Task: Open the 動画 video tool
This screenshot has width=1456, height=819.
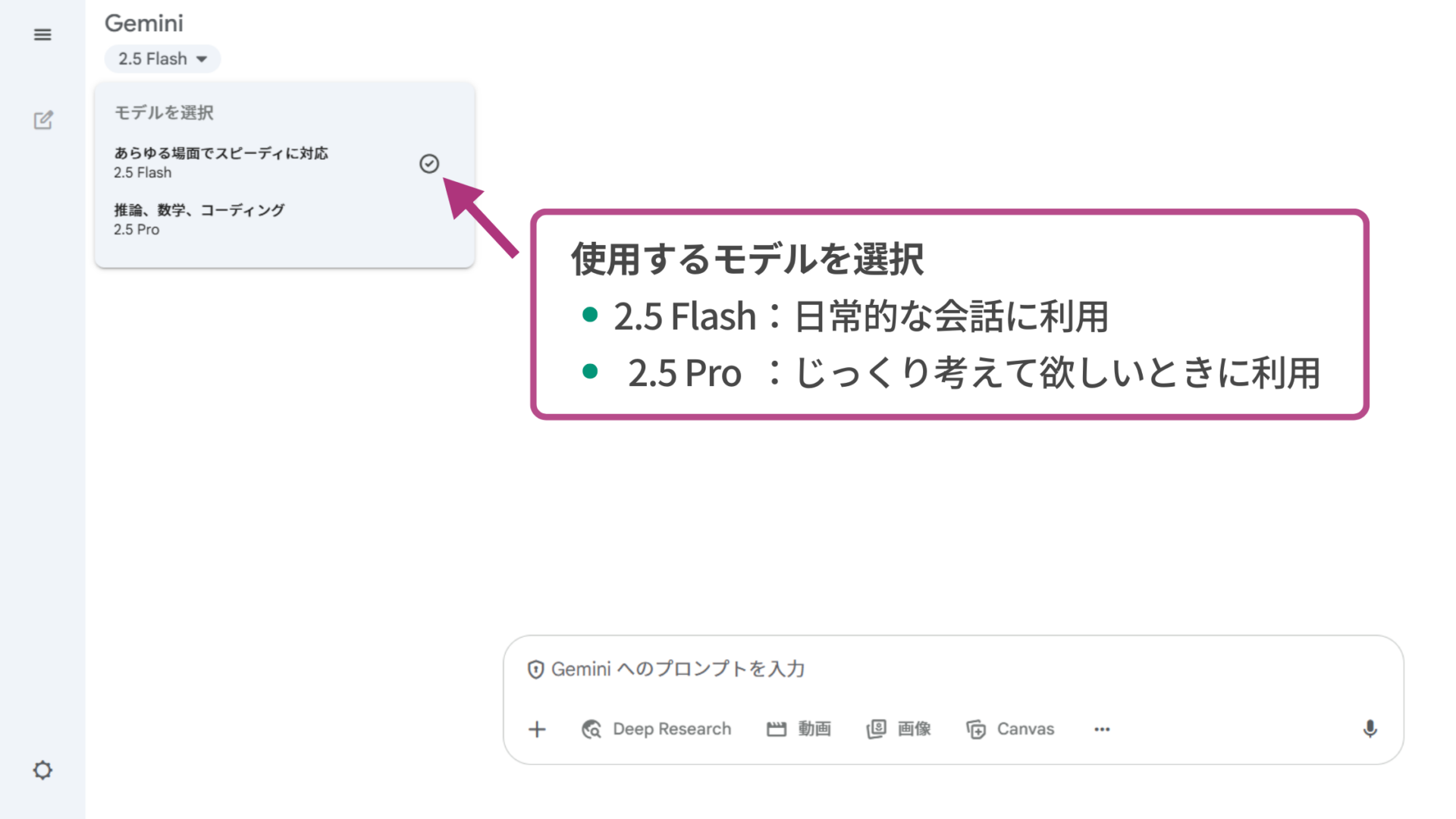Action: (799, 730)
